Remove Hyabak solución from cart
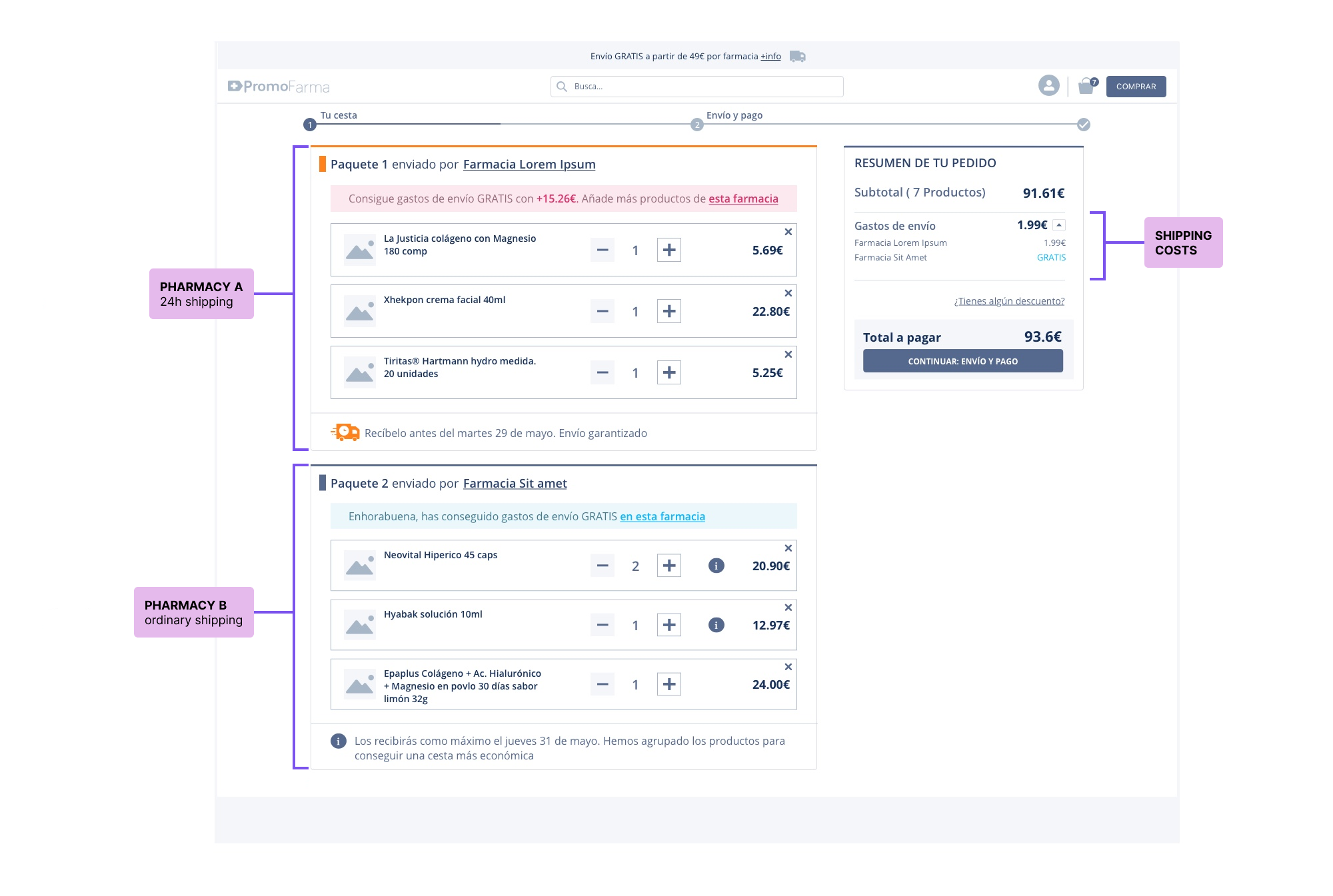1333x896 pixels. (788, 608)
